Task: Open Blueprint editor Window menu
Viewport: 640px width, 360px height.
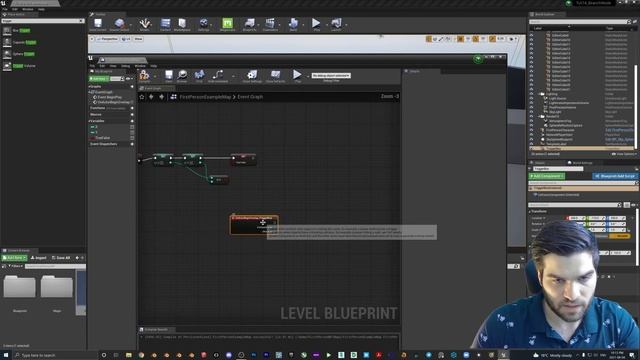Action: pyautogui.click(x=140, y=66)
